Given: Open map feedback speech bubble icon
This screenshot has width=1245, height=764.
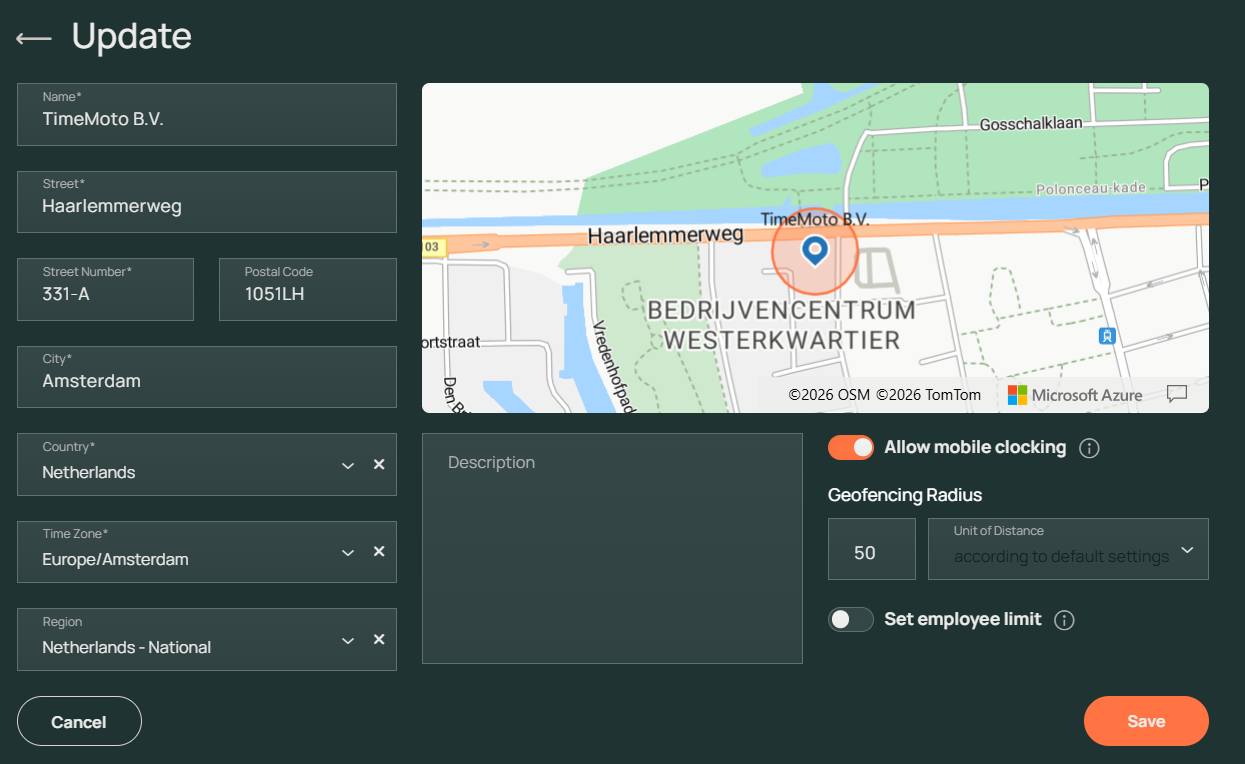Looking at the screenshot, I should click(1177, 394).
